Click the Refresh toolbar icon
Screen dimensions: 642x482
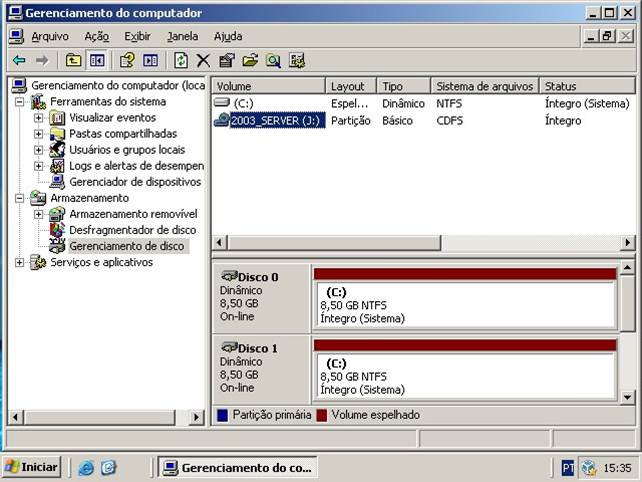point(181,61)
